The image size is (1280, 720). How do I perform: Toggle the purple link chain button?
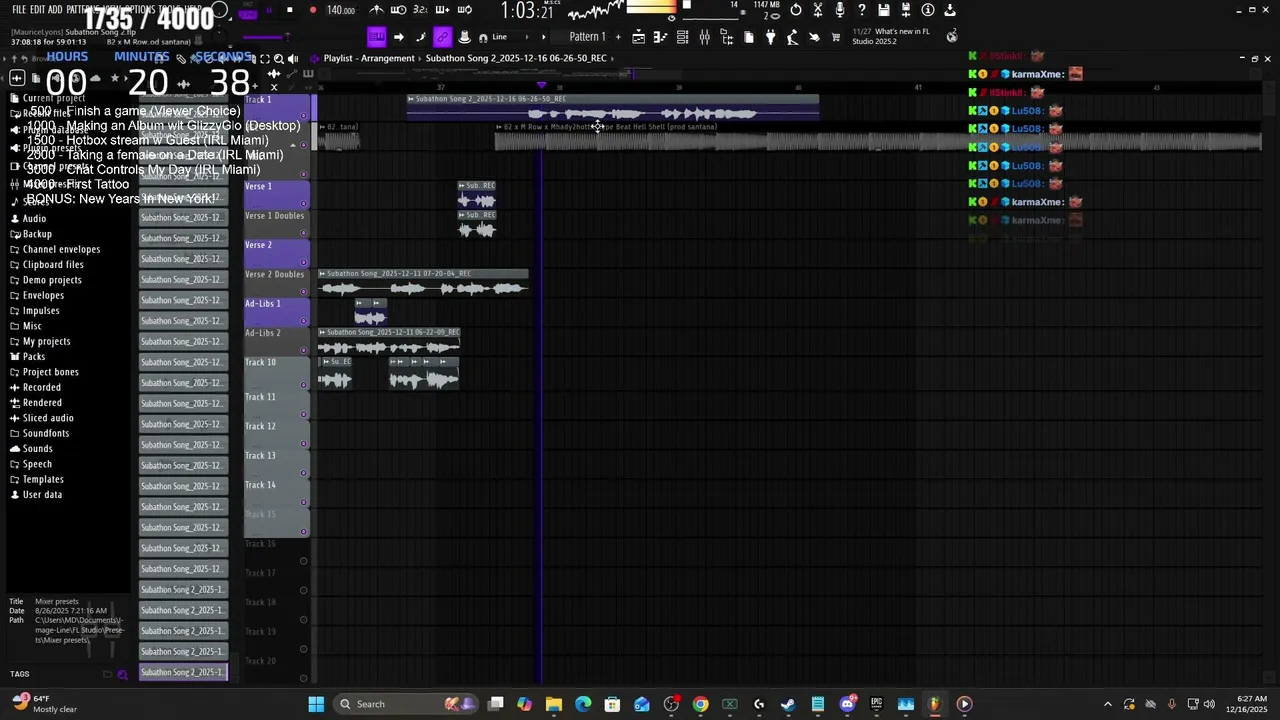click(443, 37)
